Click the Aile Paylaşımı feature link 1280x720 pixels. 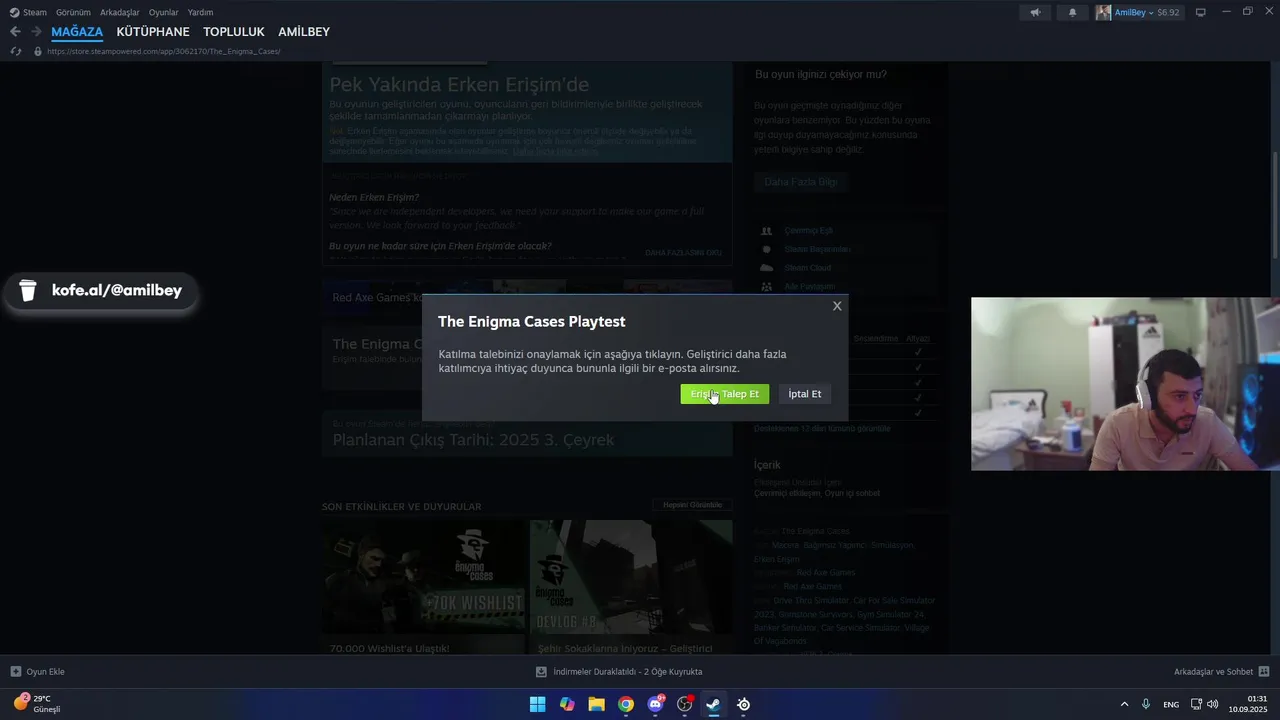(x=809, y=287)
